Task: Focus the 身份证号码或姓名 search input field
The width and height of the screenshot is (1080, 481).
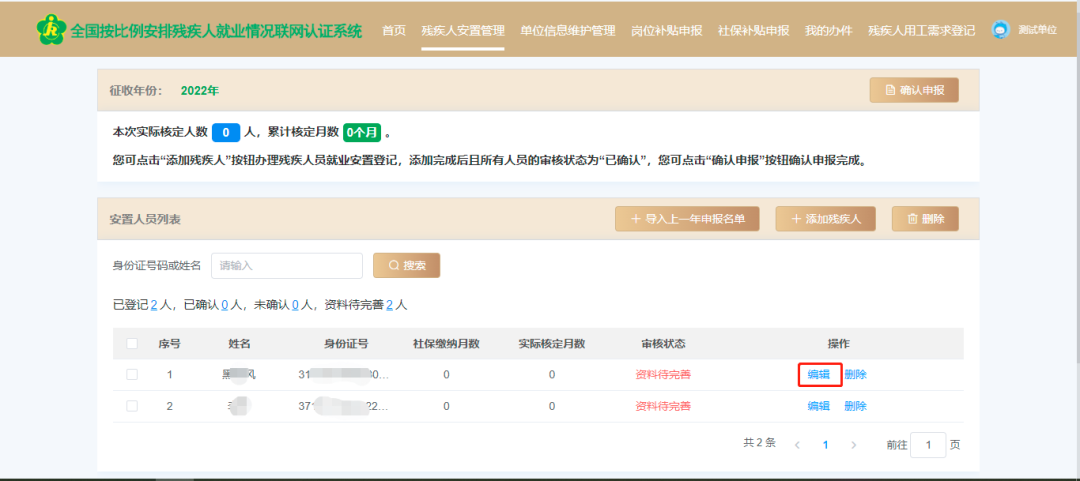Action: coord(287,265)
